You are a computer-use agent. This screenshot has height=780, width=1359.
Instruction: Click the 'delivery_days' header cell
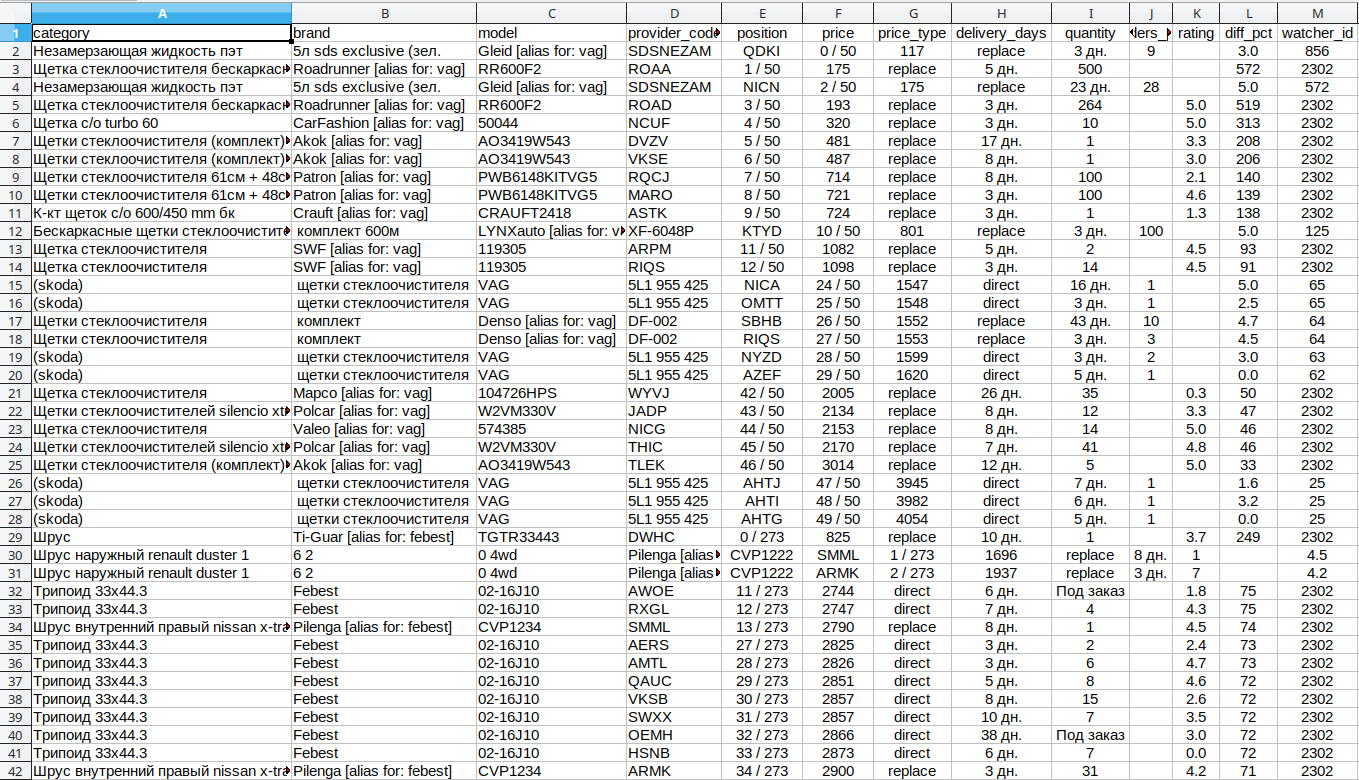(x=1001, y=33)
